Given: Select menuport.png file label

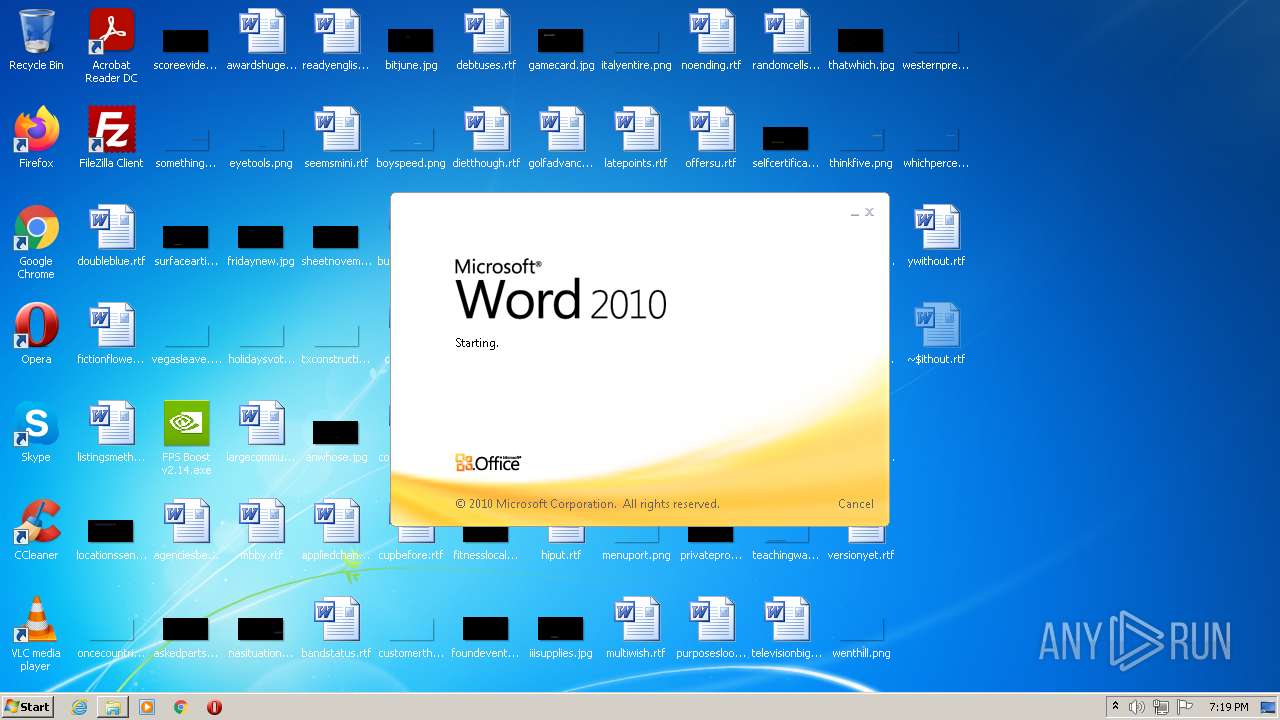Looking at the screenshot, I should 636,555.
